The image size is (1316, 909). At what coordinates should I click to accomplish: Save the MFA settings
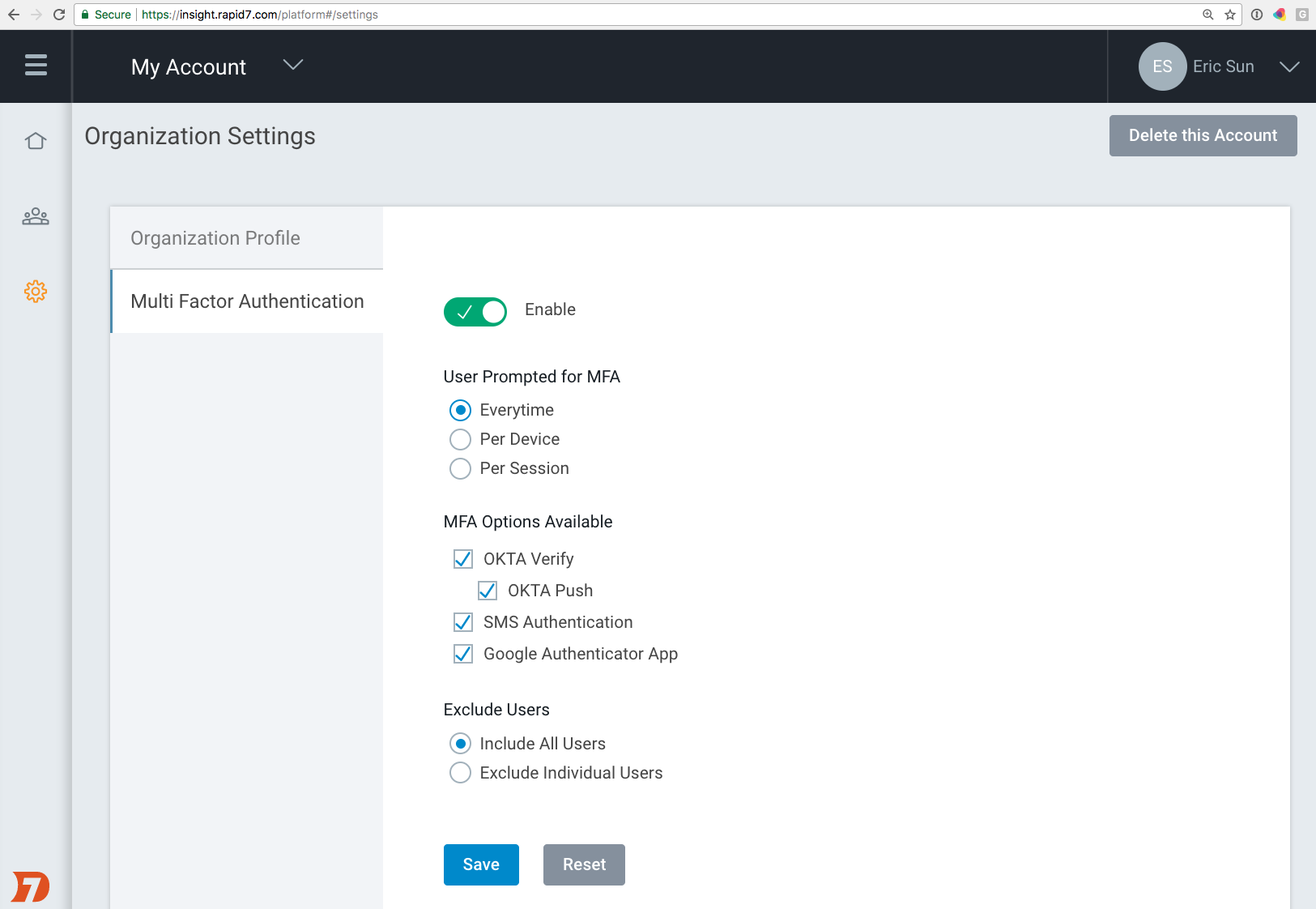[481, 864]
